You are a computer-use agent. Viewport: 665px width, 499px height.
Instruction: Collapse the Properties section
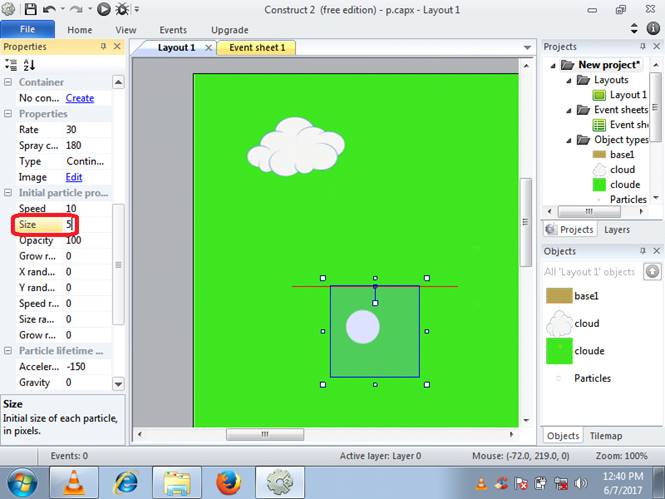pos(8,114)
